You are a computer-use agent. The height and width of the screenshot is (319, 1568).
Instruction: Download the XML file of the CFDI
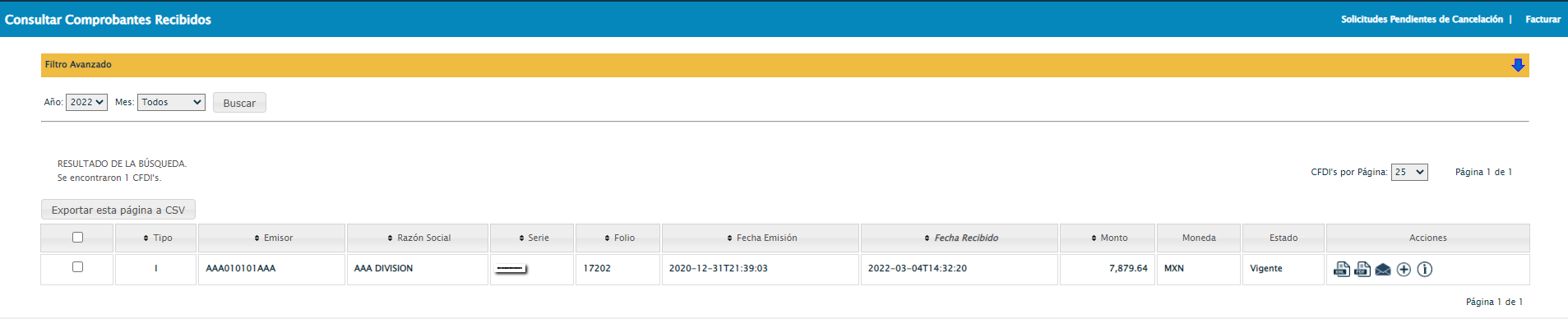click(x=1341, y=269)
